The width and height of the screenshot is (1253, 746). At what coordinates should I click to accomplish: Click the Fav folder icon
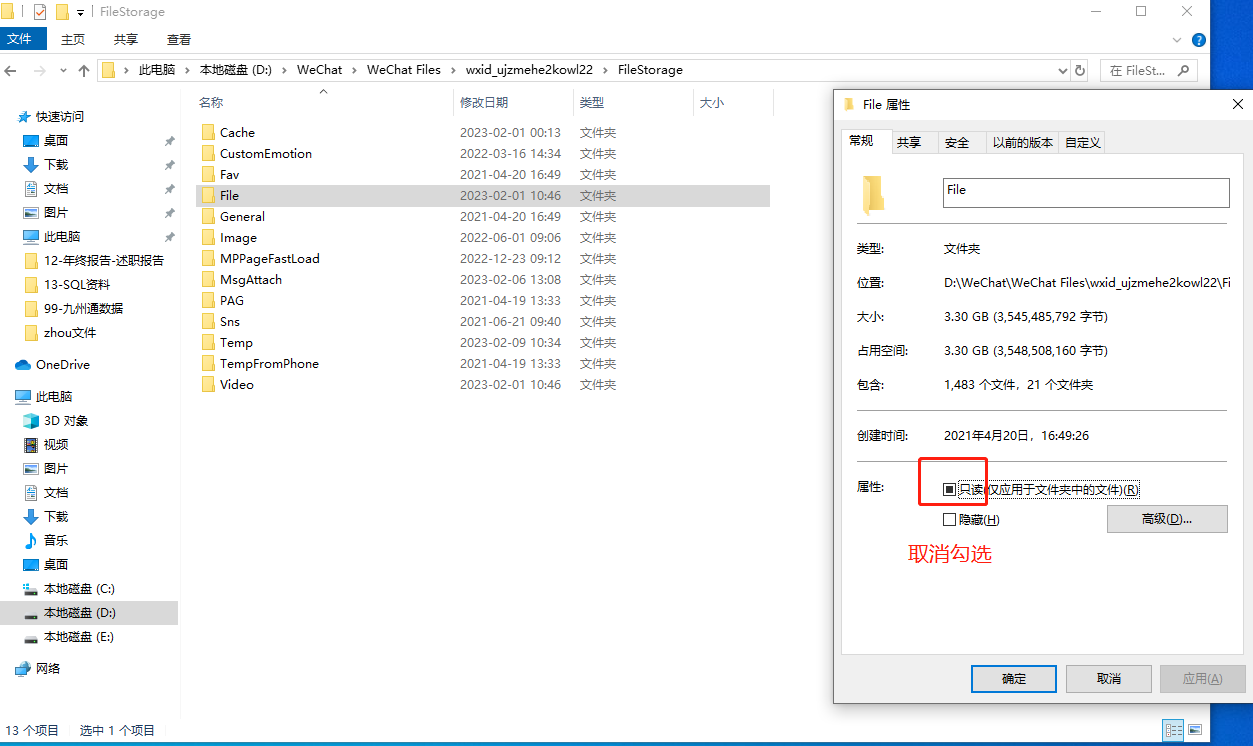(x=208, y=174)
